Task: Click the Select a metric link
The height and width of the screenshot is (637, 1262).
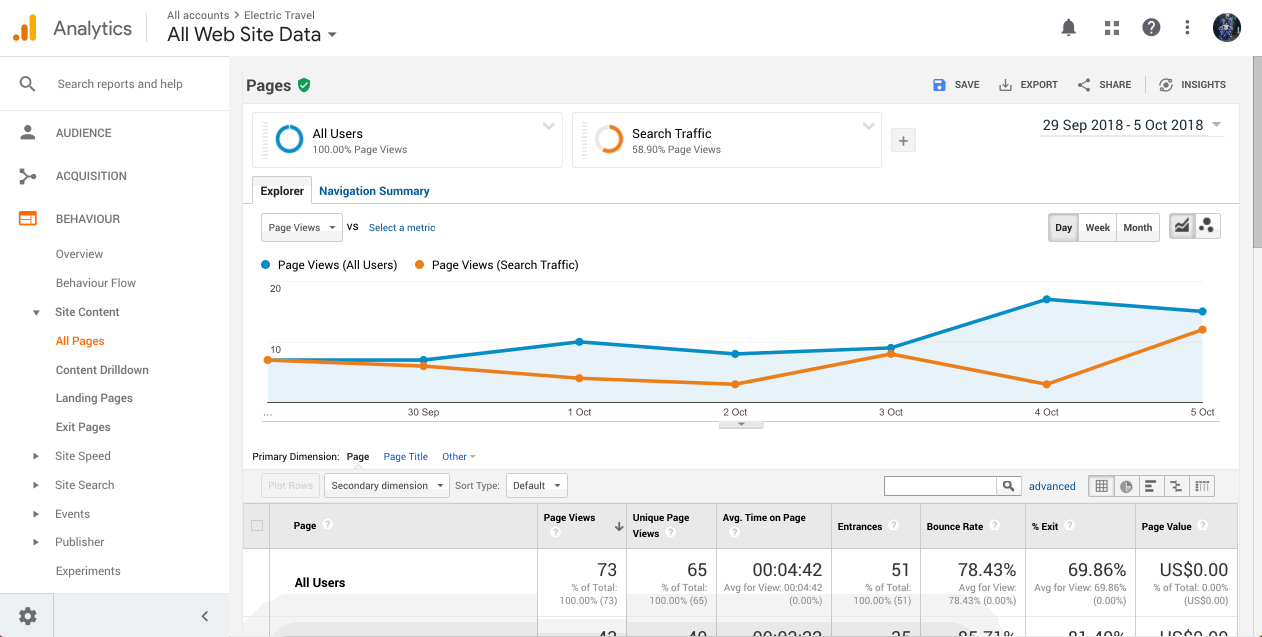Action: 402,228
